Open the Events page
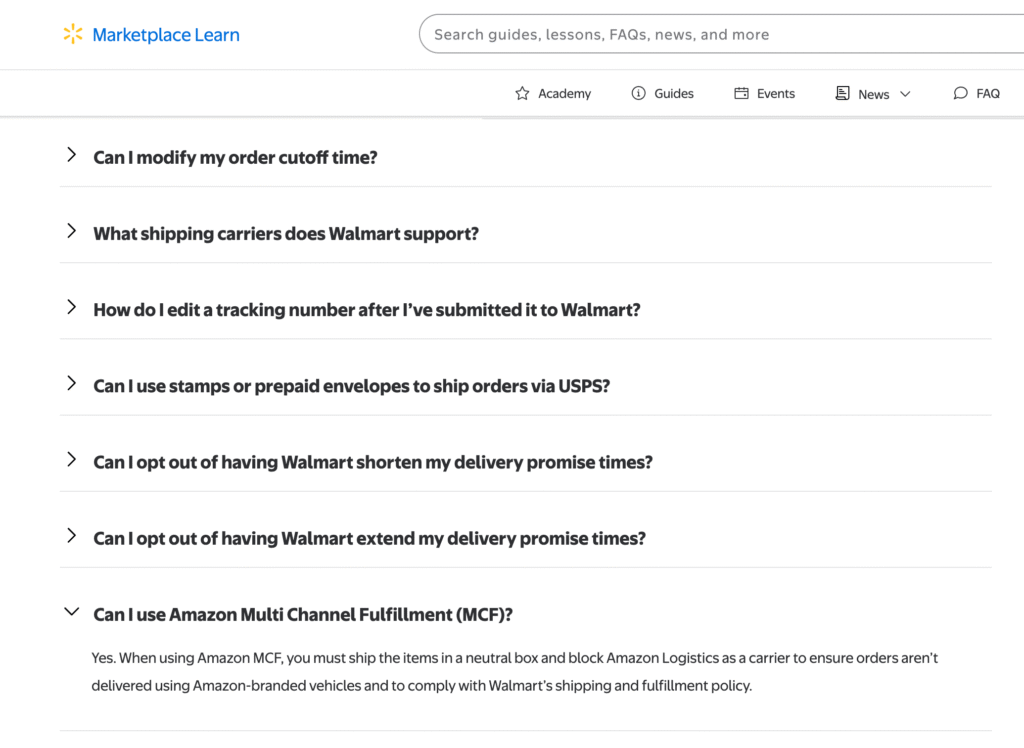 click(776, 94)
